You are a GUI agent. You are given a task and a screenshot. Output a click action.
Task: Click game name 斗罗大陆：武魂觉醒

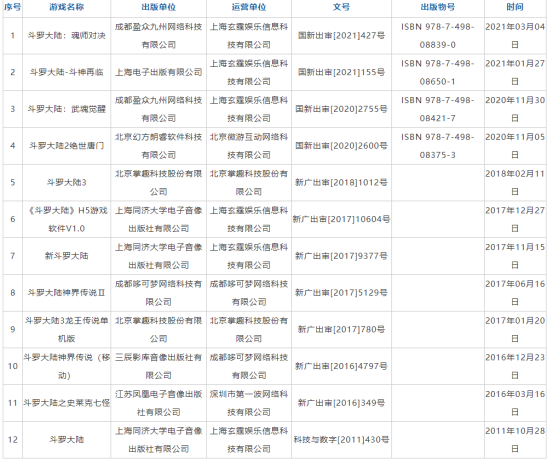pos(66,109)
